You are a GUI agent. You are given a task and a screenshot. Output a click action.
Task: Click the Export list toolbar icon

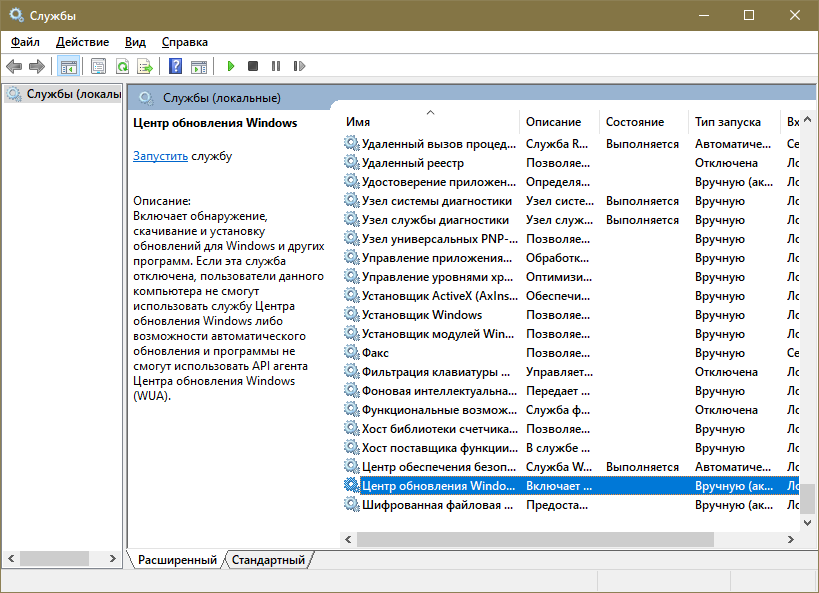(145, 66)
